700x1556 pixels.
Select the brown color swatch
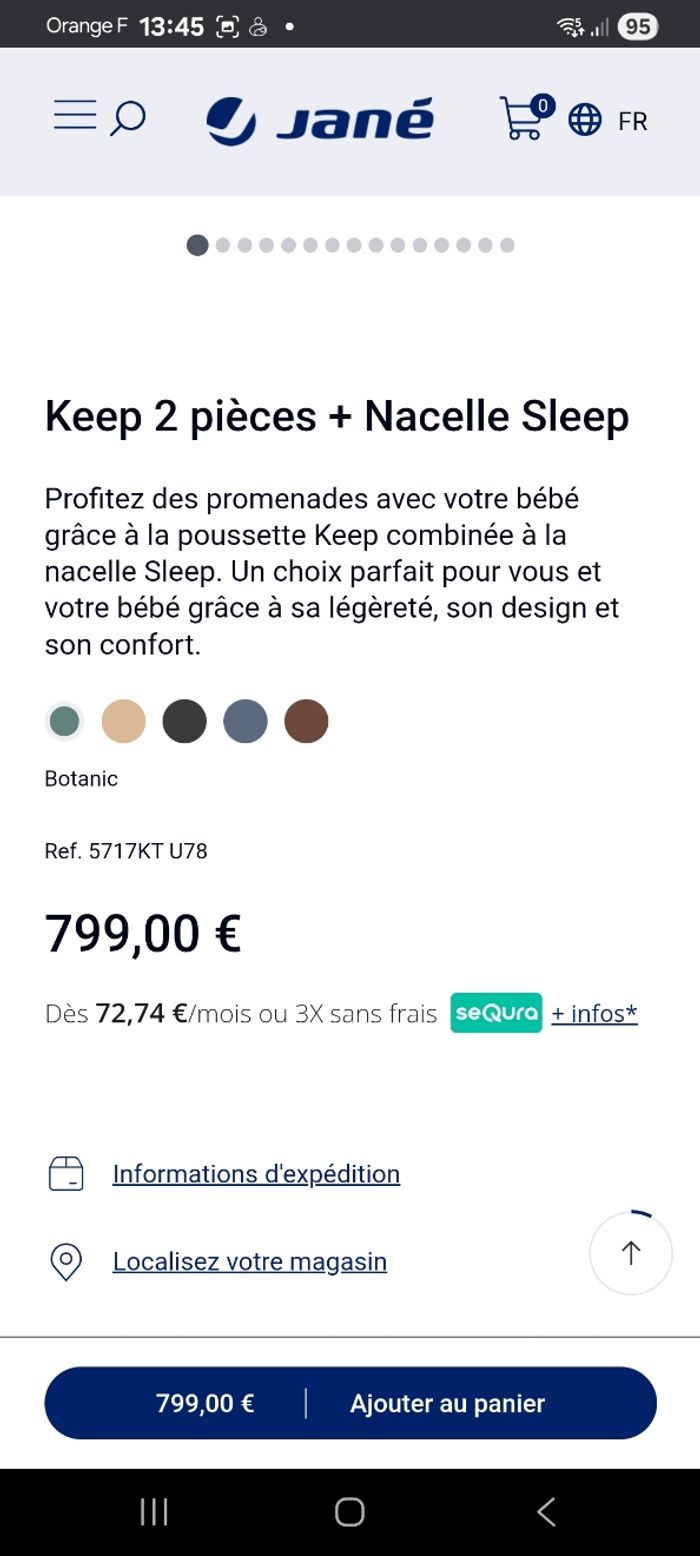click(308, 721)
